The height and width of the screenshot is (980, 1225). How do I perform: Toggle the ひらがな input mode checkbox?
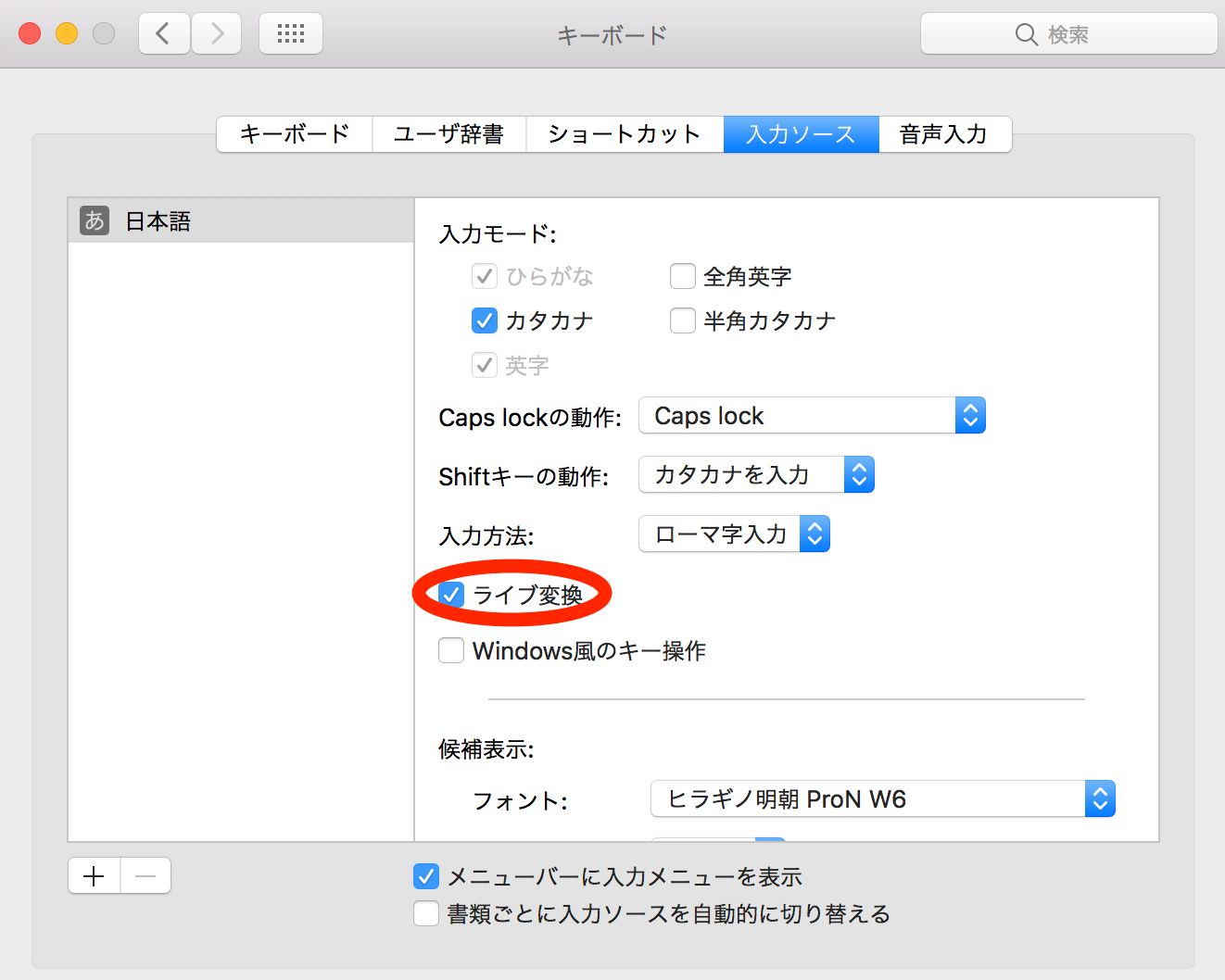[x=485, y=276]
